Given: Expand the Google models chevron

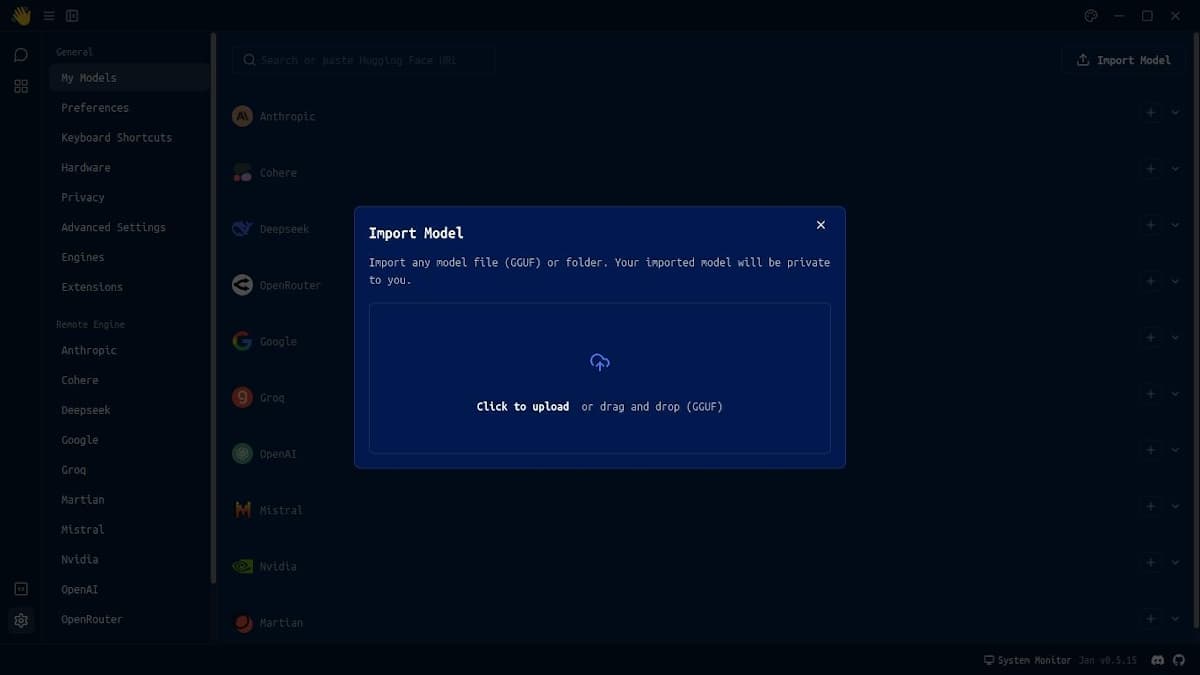Looking at the screenshot, I should click(1176, 338).
